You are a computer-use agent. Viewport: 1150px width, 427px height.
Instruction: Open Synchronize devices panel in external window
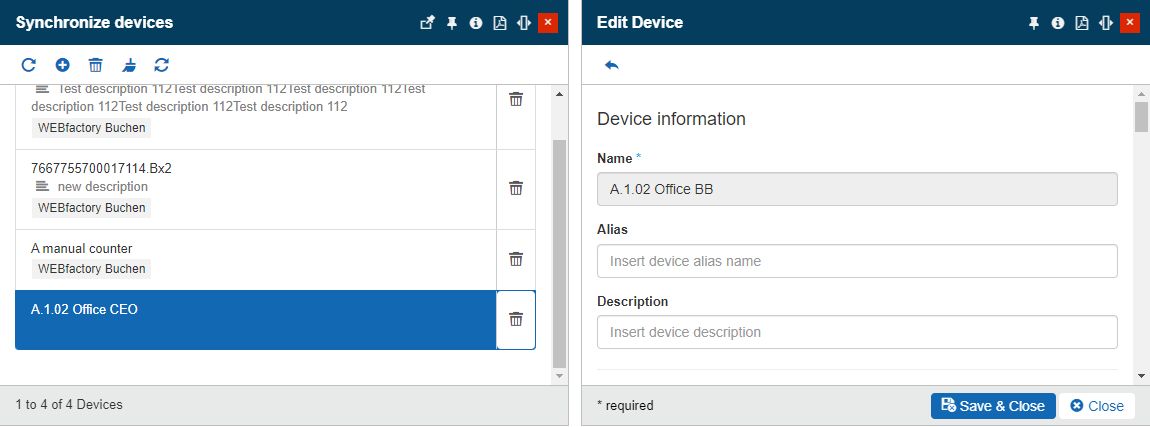coord(427,23)
